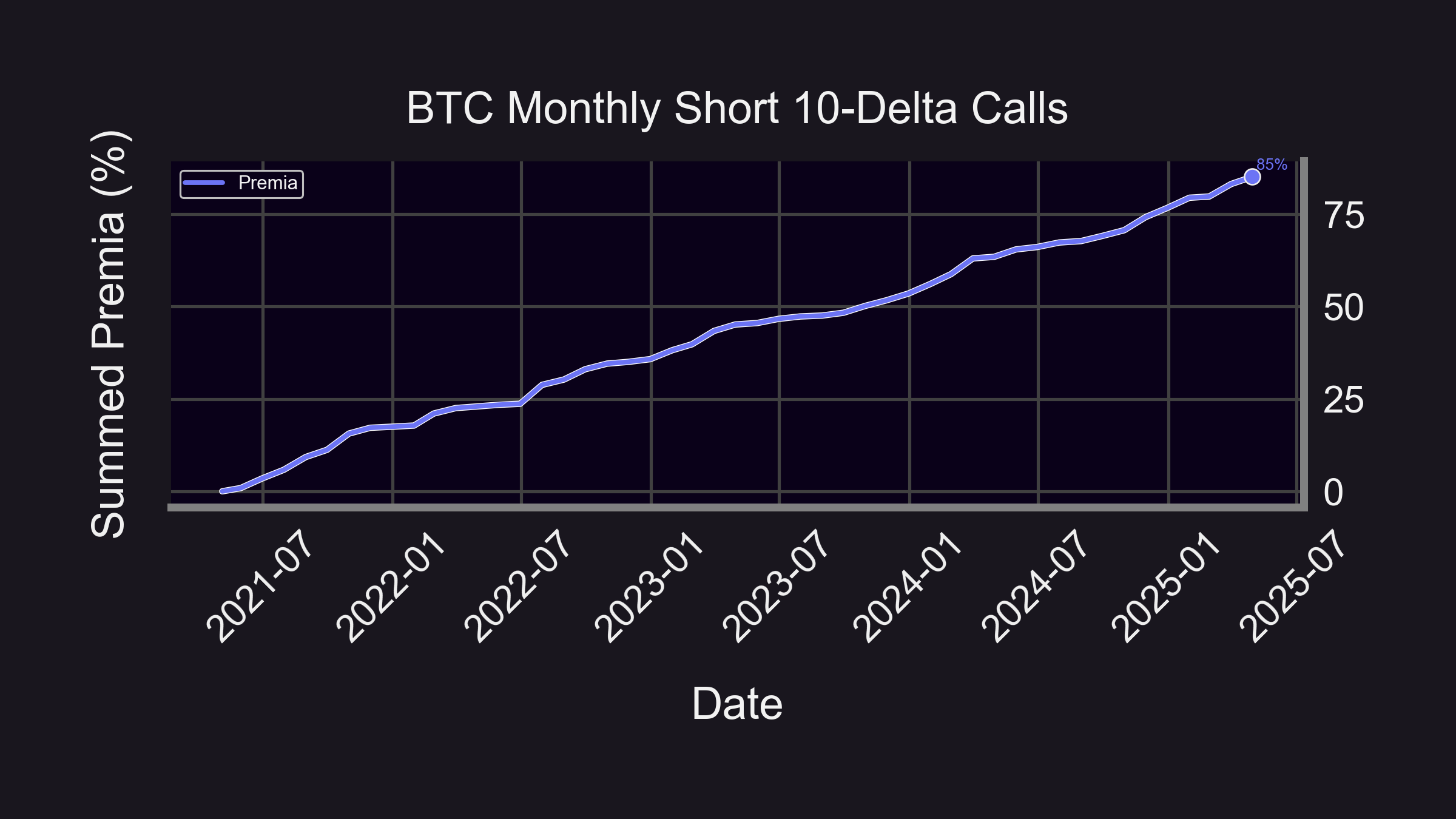Click the 2025-01 x-axis tick label

1165,586
